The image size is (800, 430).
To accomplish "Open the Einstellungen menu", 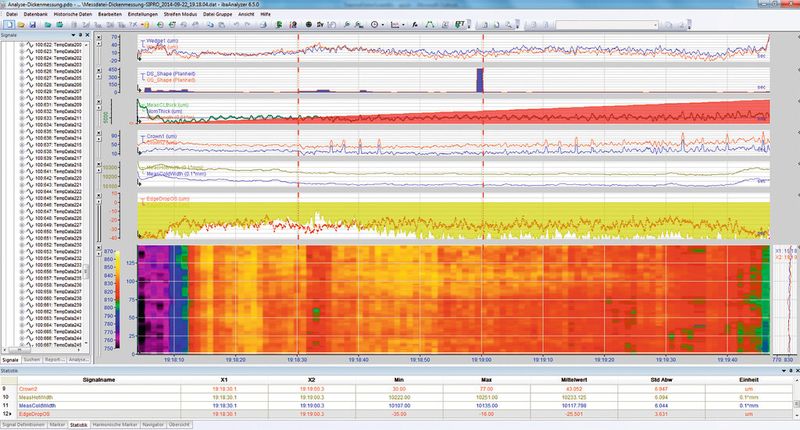I will (x=143, y=14).
